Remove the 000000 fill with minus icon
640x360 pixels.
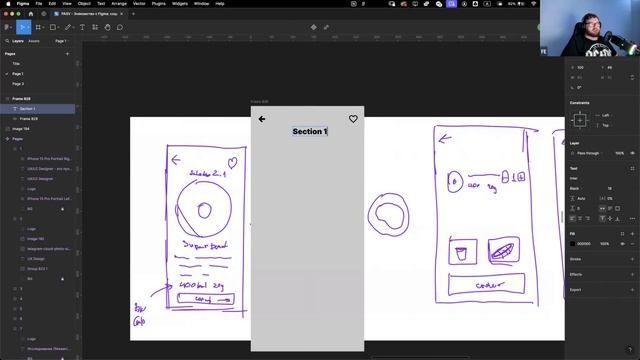[x=632, y=244]
